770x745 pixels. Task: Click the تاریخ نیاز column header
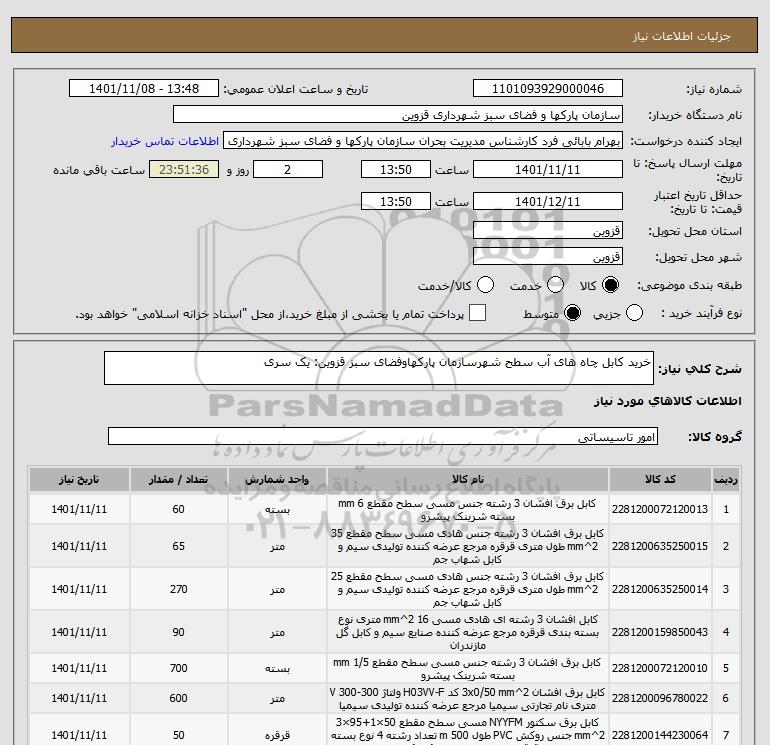(x=79, y=480)
